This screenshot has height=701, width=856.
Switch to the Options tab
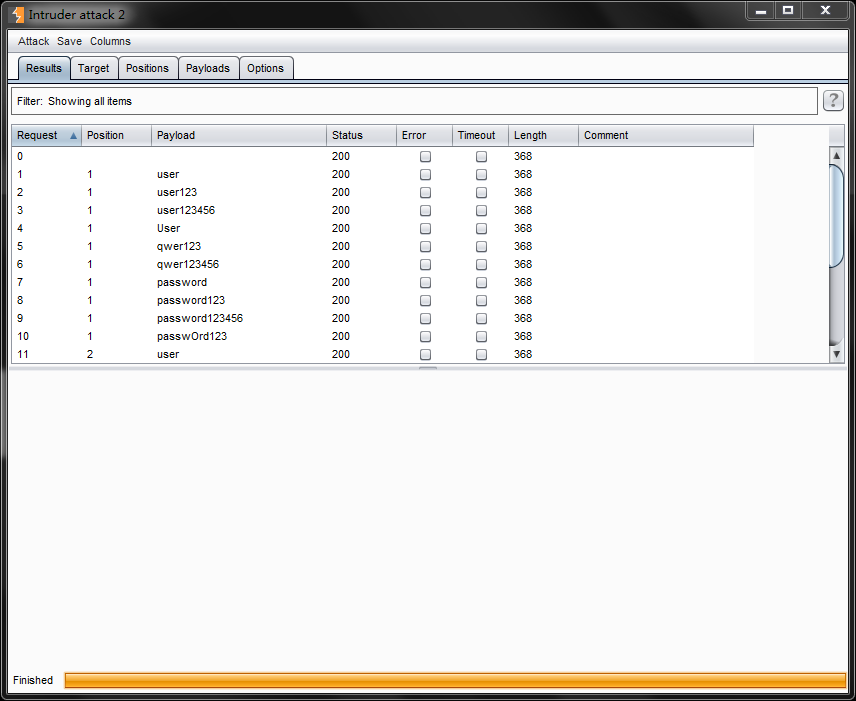(266, 68)
